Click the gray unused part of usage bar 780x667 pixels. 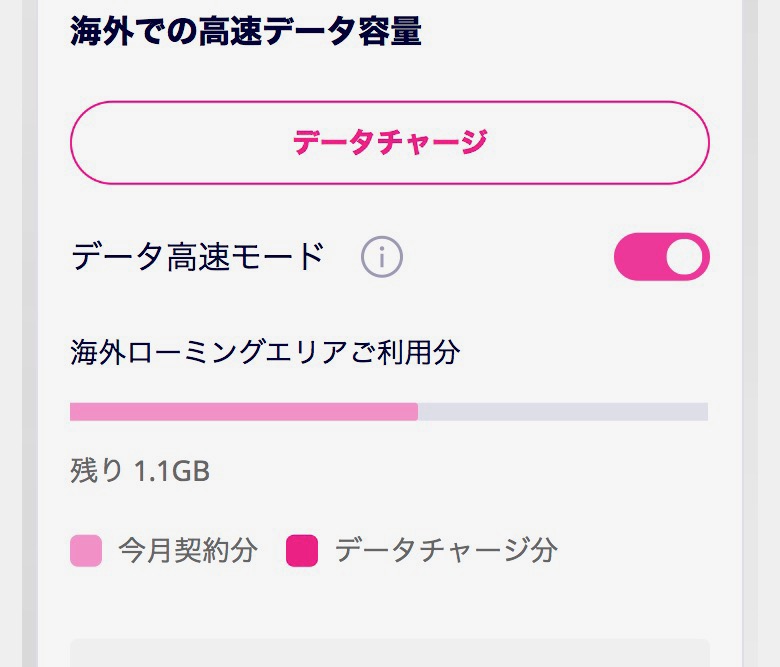[563, 412]
